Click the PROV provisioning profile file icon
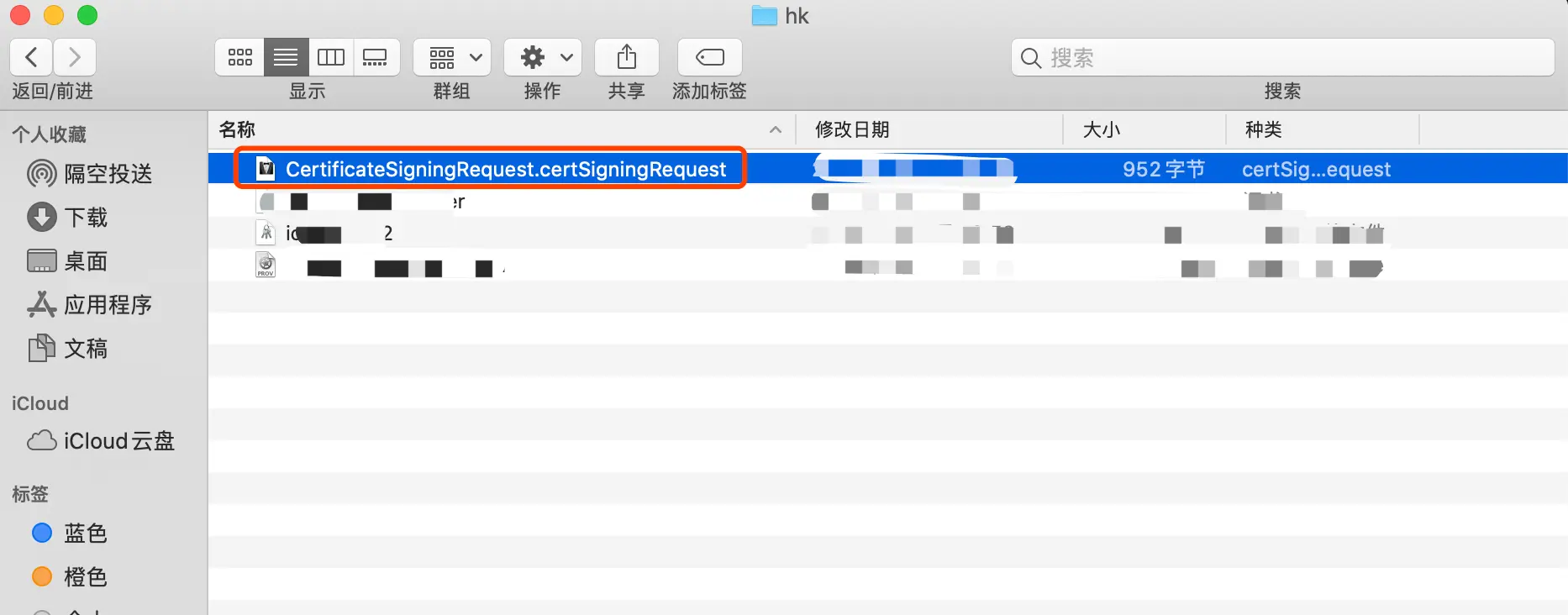Image resolution: width=1568 pixels, height=615 pixels. [266, 265]
